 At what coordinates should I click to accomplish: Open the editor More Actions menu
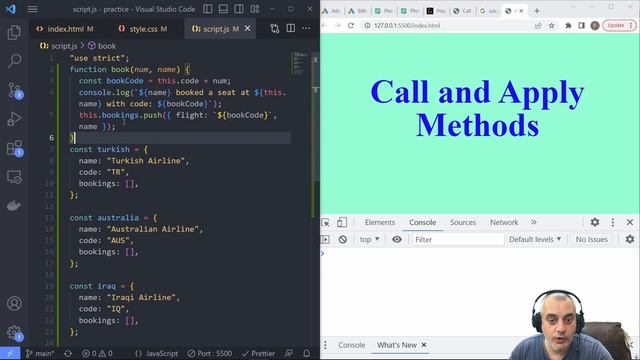(x=306, y=28)
